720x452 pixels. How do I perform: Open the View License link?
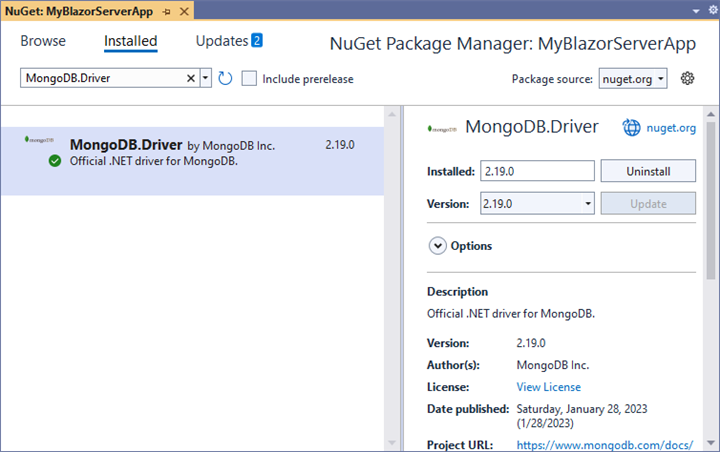(548, 387)
